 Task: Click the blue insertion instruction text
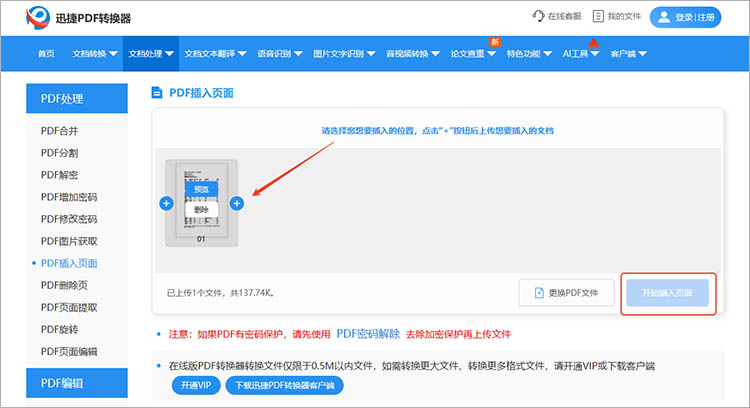[438, 131]
